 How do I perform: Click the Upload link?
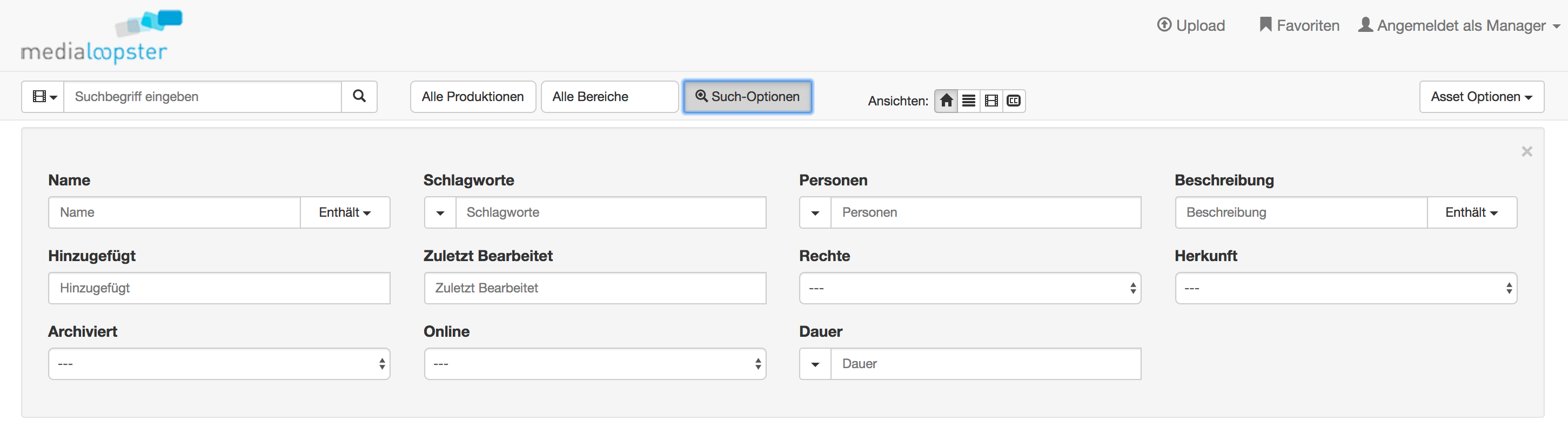coord(1191,25)
